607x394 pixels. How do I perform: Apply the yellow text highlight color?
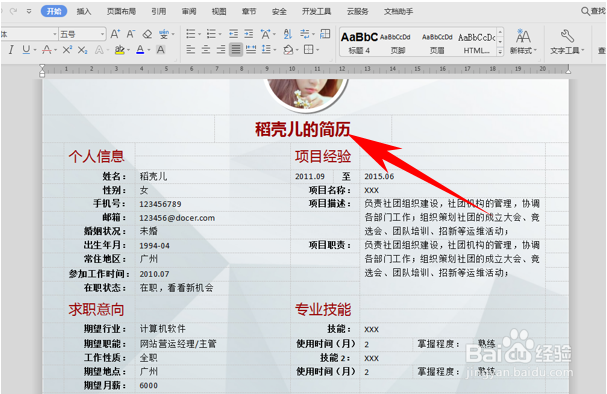pos(120,50)
